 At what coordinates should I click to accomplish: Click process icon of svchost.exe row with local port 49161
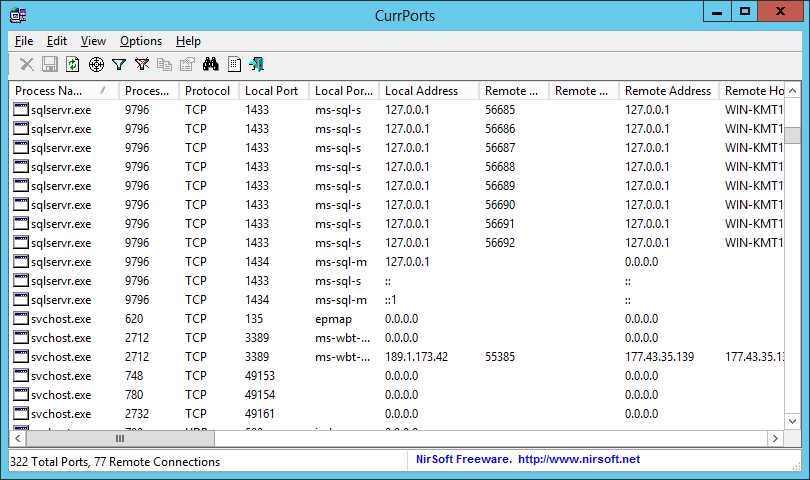[x=21, y=413]
